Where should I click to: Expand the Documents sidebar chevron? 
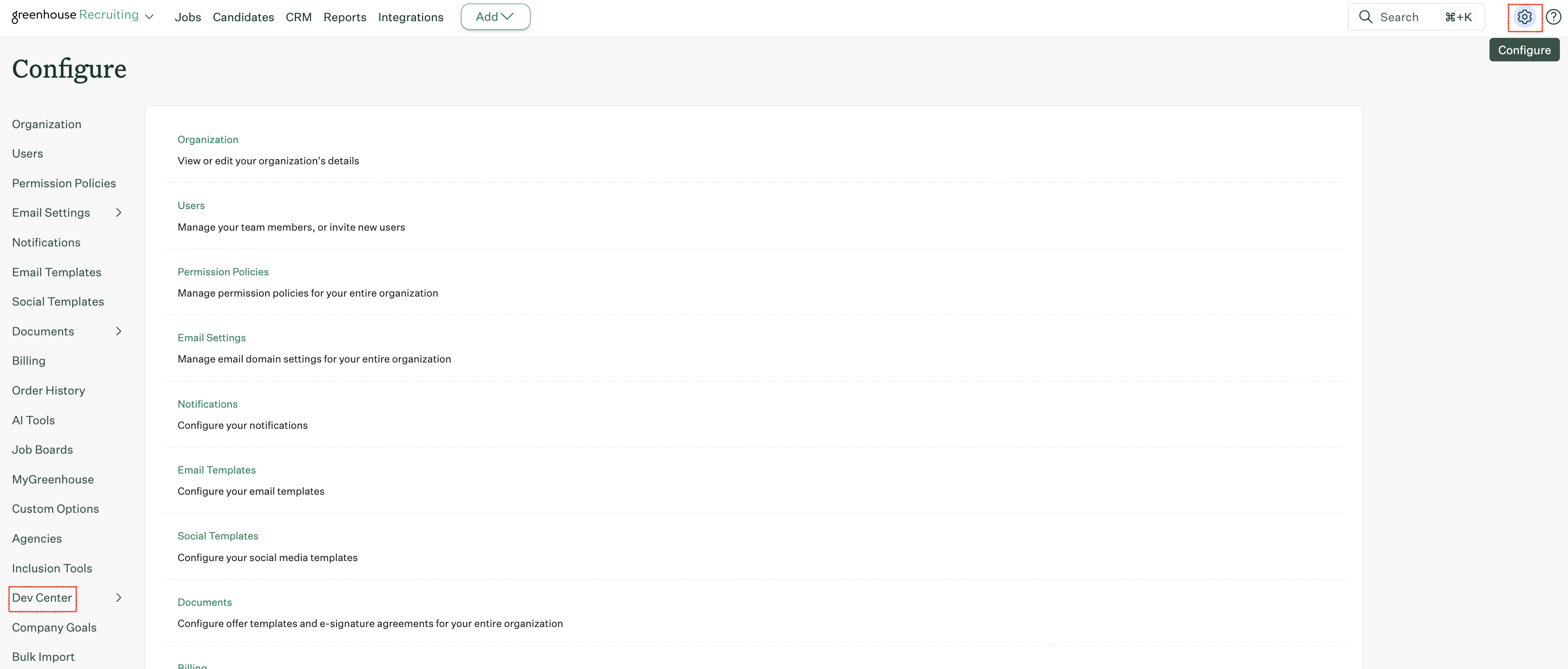(119, 331)
